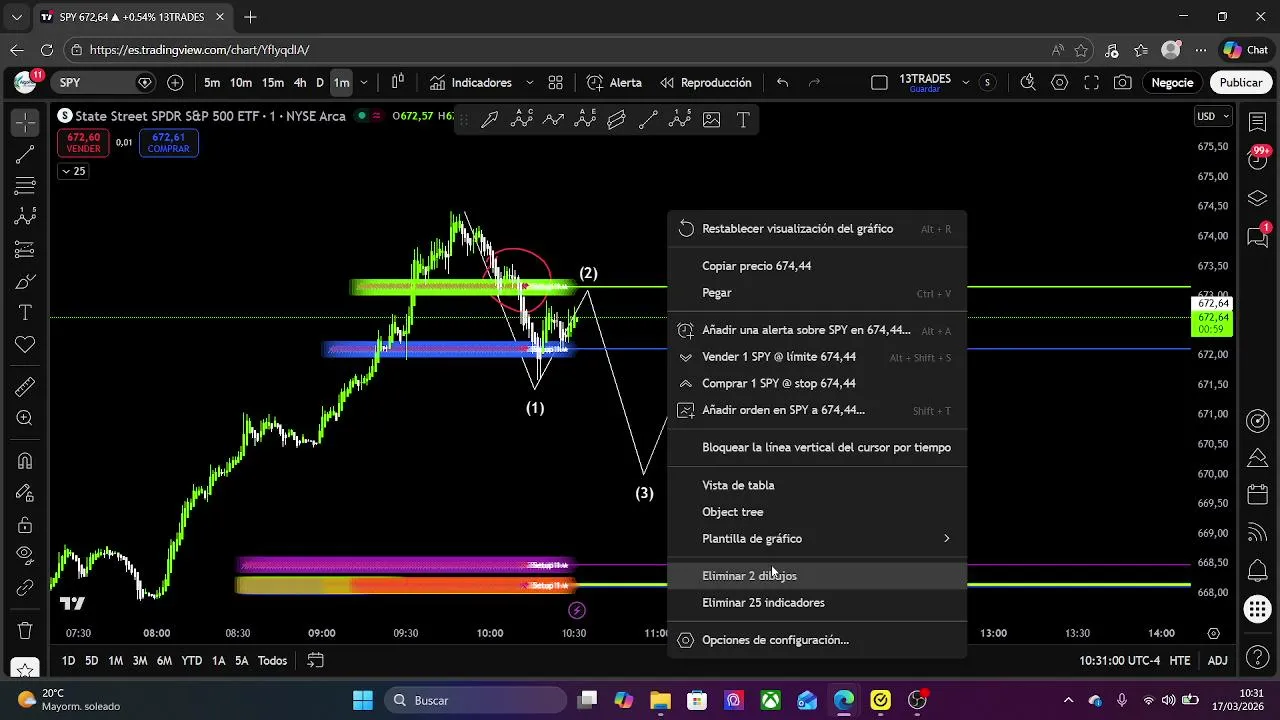Expand the Indicadores favorites dropdown arrow
This screenshot has width=1280, height=720.
point(529,83)
